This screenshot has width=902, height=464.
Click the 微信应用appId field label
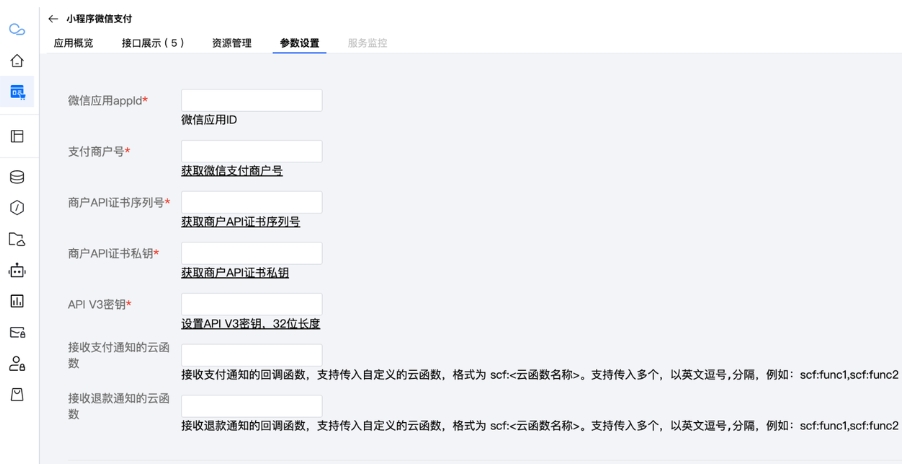coord(108,100)
